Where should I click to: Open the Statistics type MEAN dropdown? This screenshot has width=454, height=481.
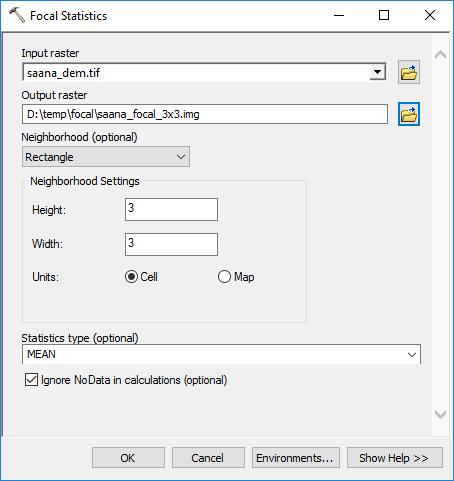[221, 354]
